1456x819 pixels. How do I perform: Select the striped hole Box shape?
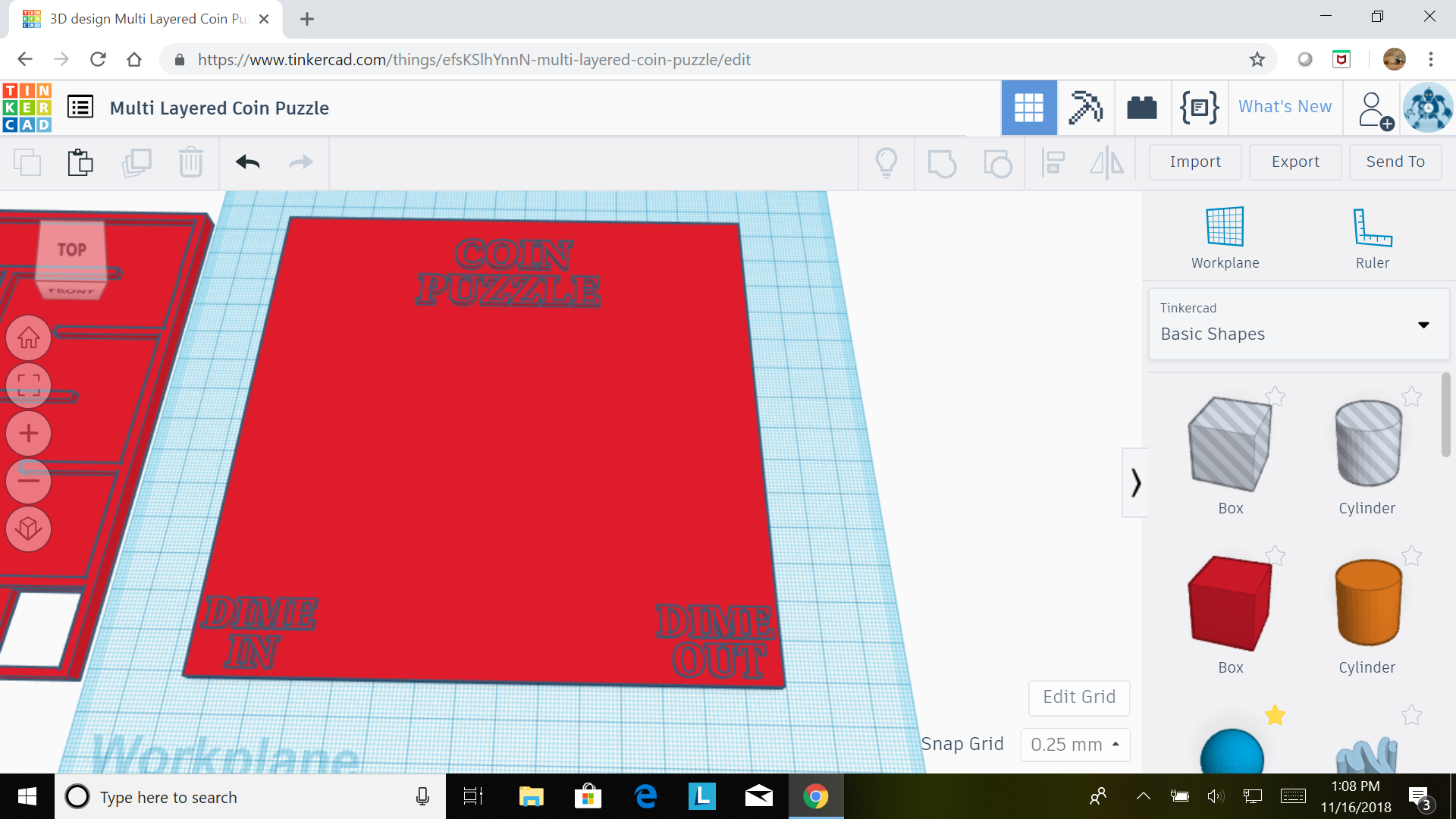click(x=1230, y=445)
